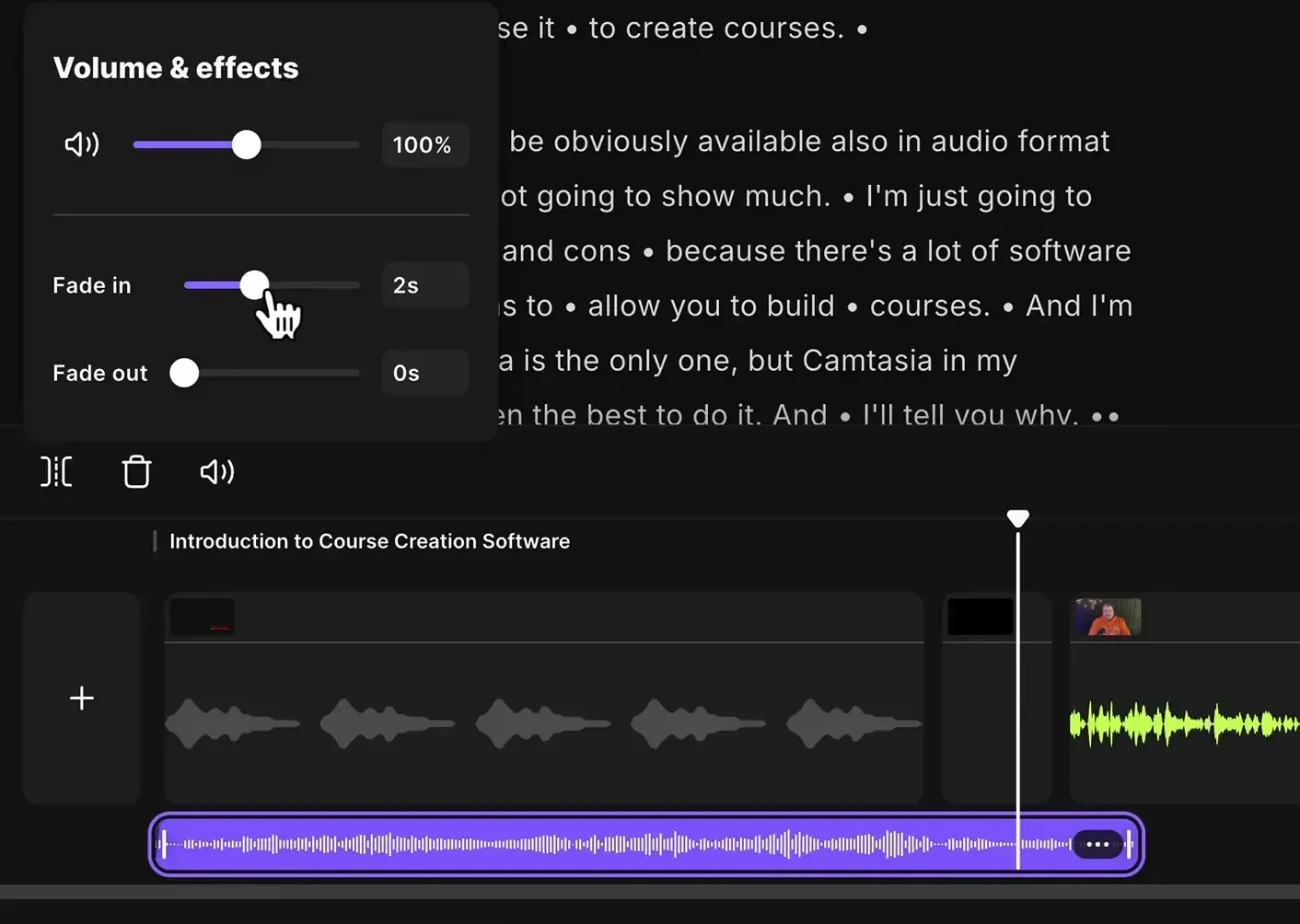The image size is (1300, 924).
Task: Select the presenter video thumbnail clip
Action: click(x=1107, y=618)
